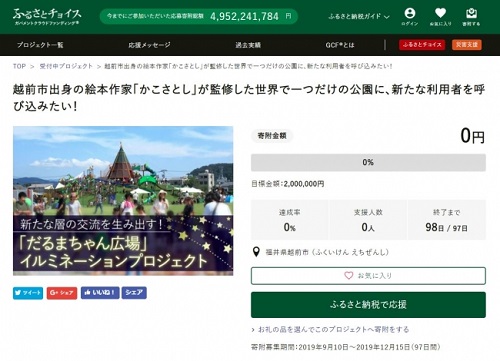Share the project with the ツイート button
This screenshot has height=361, width=500.
tap(28, 293)
